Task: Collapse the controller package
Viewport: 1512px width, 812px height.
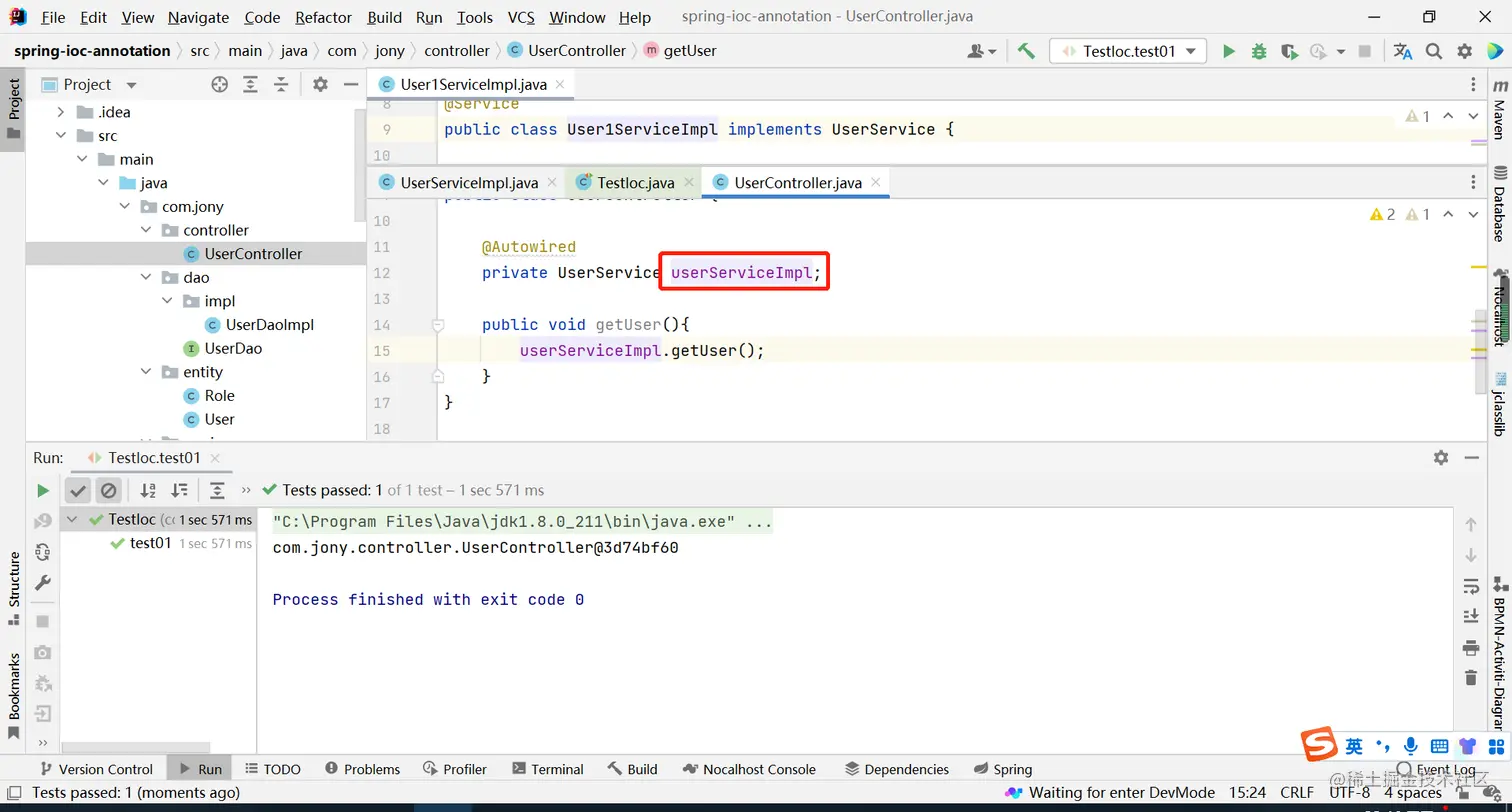Action: click(146, 230)
